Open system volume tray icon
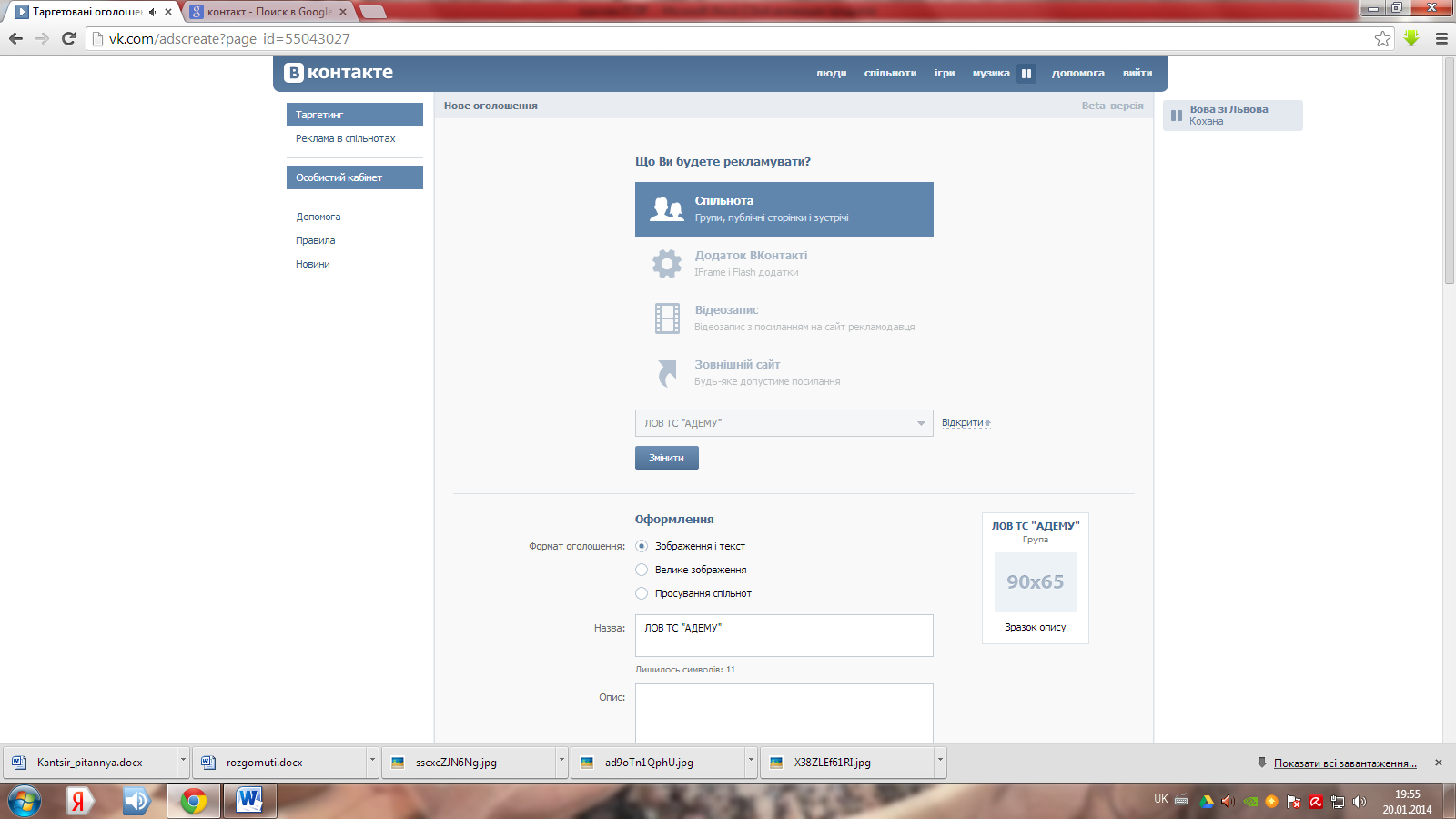 pos(1360,802)
